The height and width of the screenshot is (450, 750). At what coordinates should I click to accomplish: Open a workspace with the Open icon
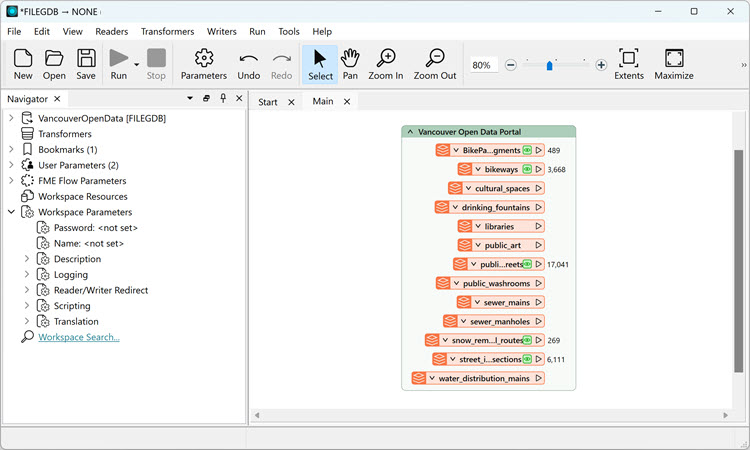[54, 64]
